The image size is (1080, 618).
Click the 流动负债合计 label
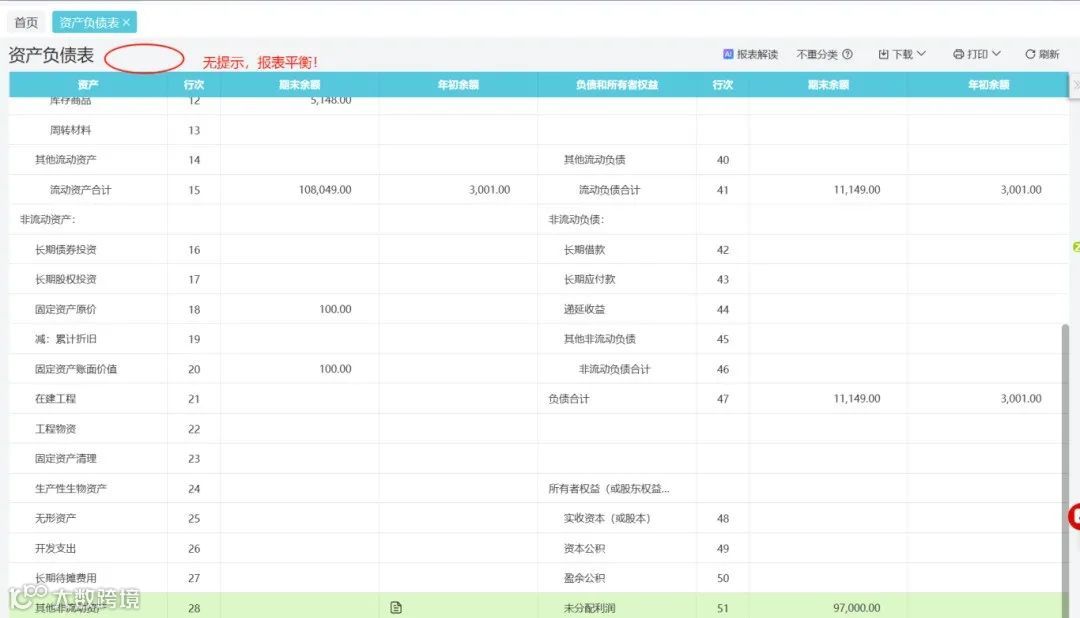[x=610, y=189]
